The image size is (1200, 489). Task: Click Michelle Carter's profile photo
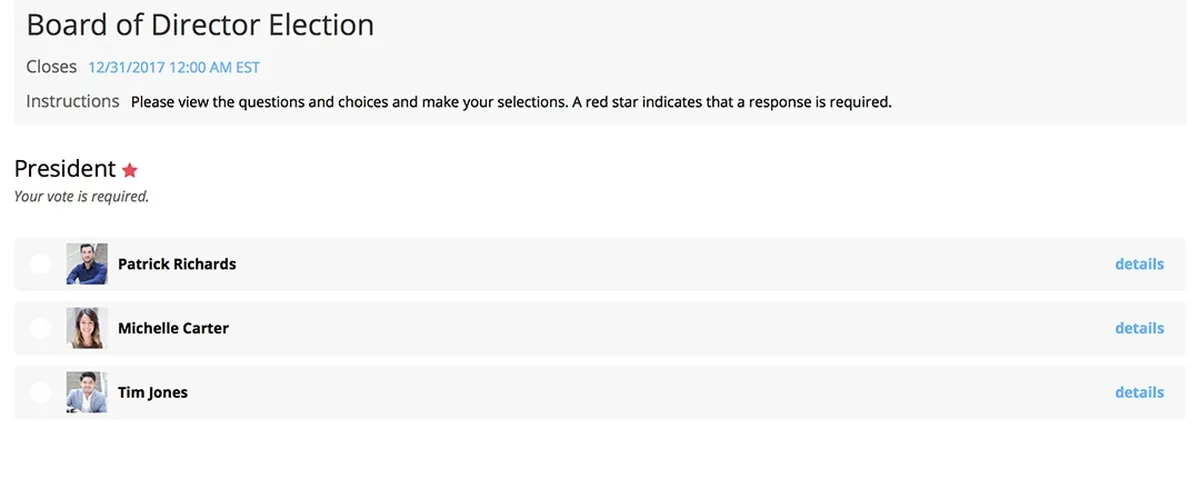tap(87, 328)
